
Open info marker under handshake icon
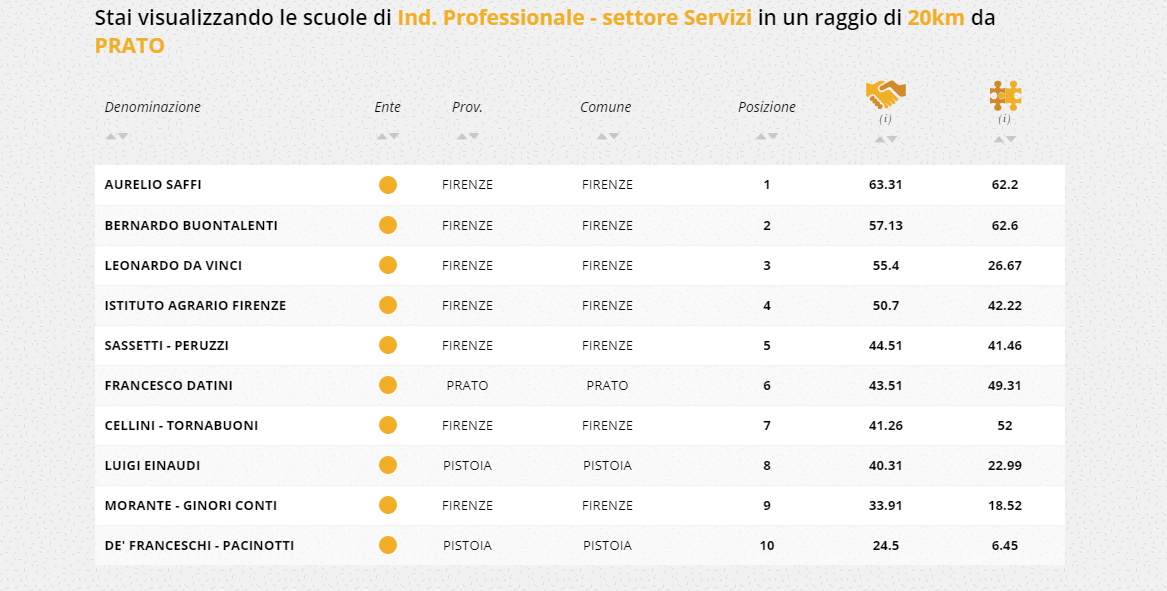pyautogui.click(x=885, y=119)
